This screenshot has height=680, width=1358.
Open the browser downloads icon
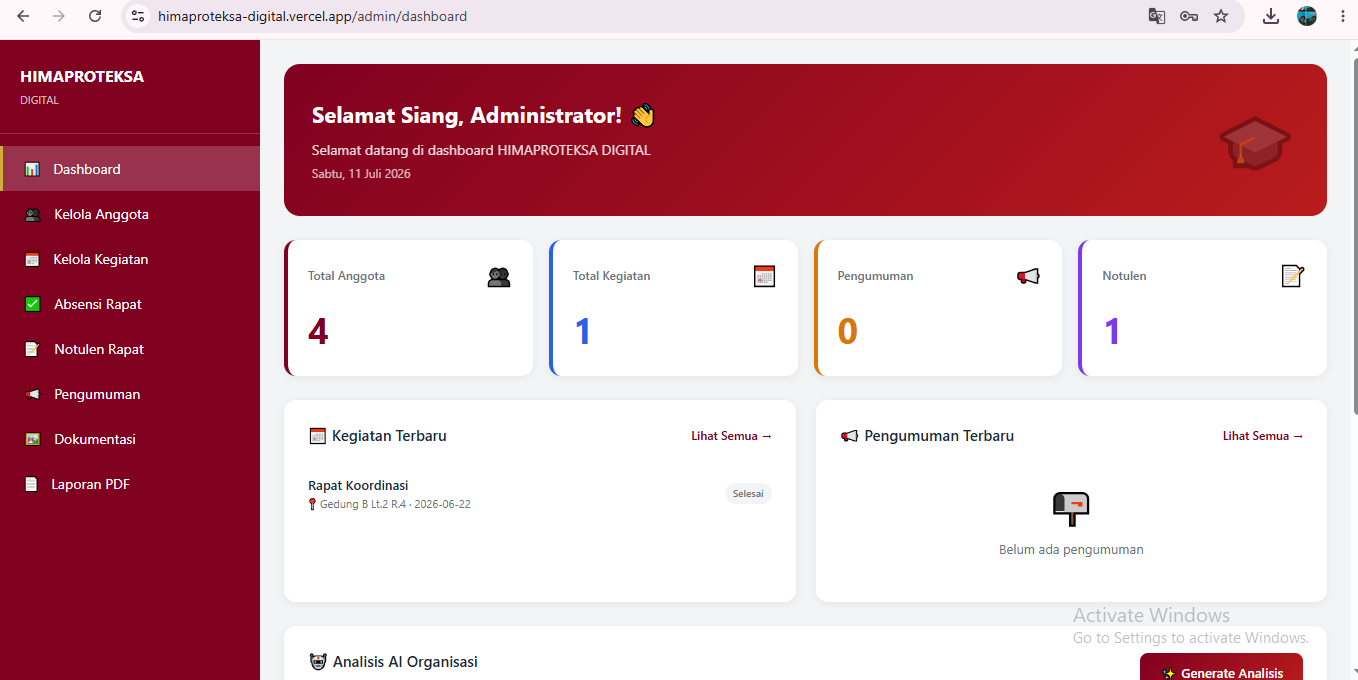point(1271,16)
